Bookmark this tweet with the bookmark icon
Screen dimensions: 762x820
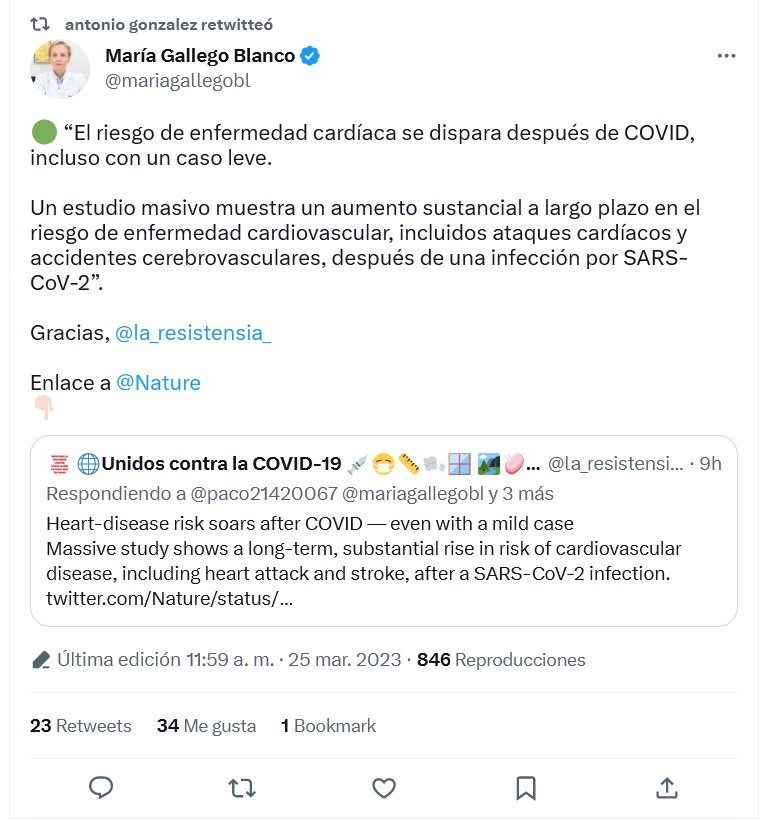(526, 788)
